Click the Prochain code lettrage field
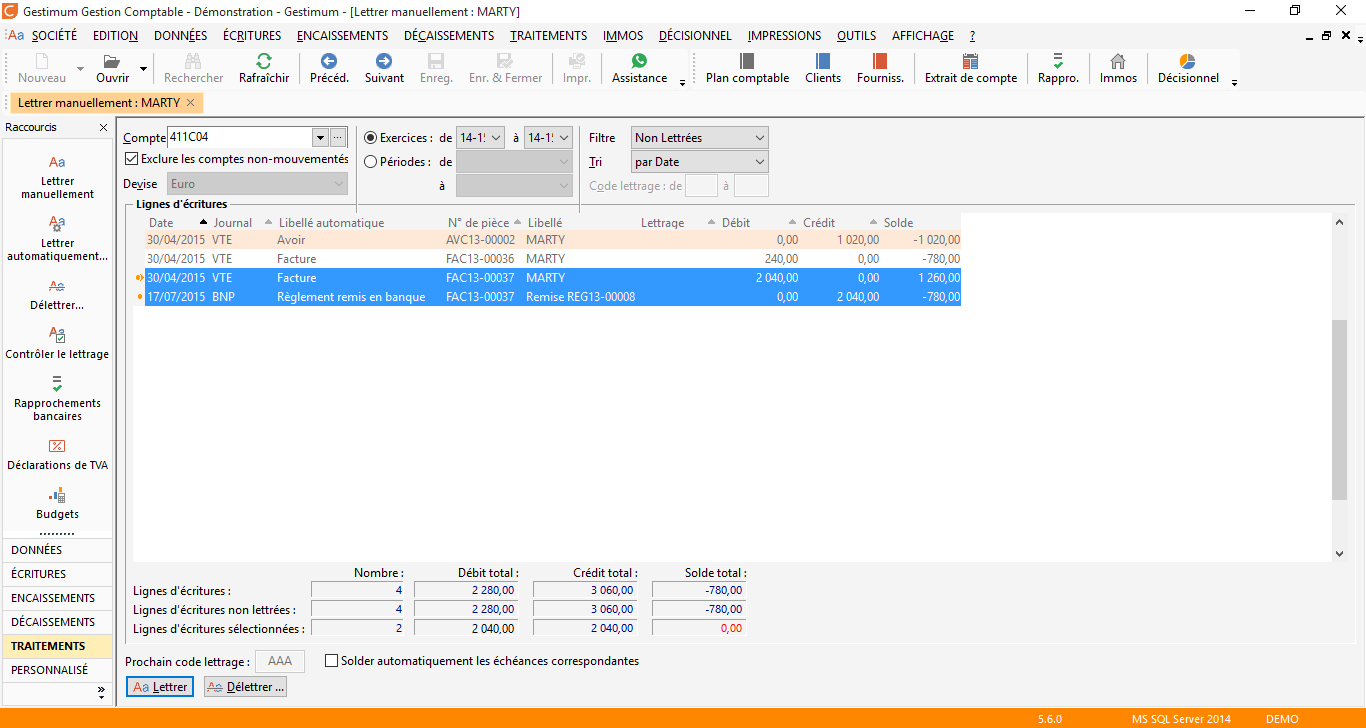Viewport: 1366px width, 728px height. coord(280,661)
